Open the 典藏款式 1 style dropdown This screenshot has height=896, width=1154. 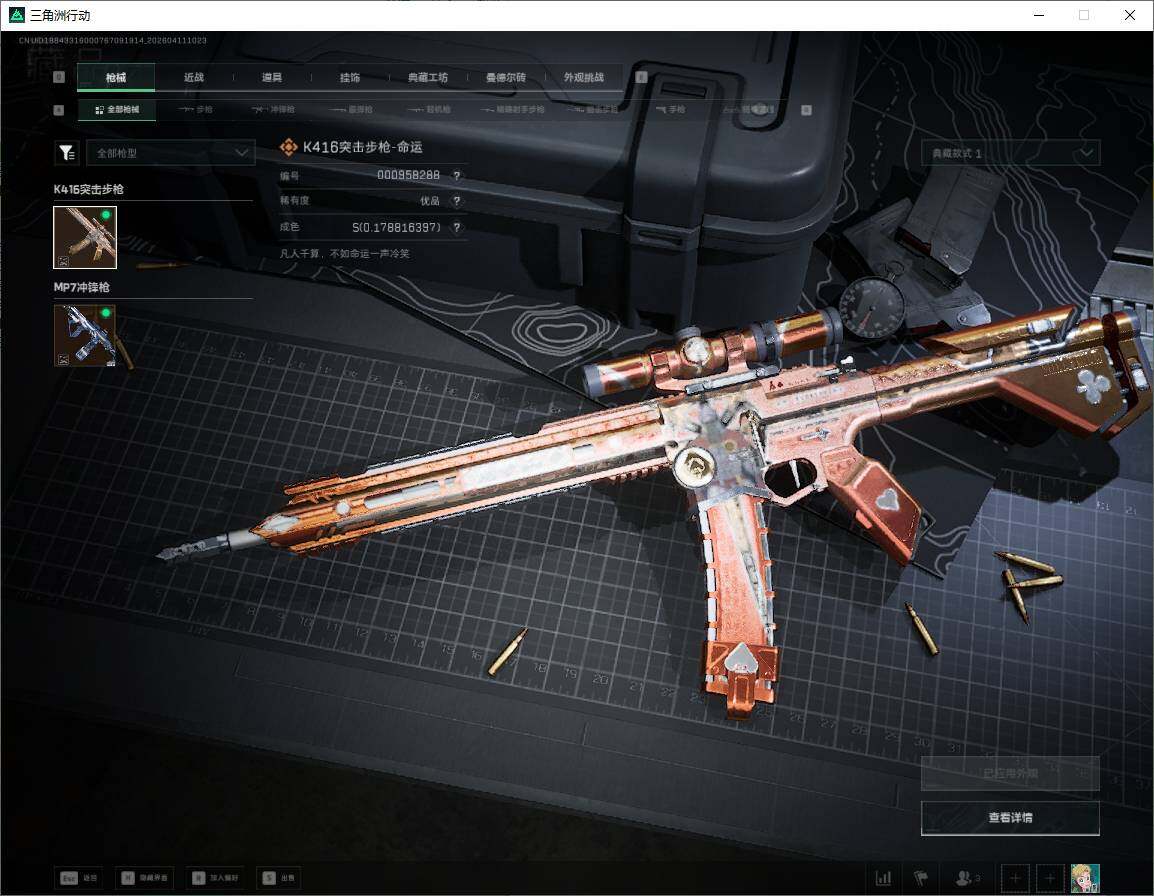(x=1010, y=153)
